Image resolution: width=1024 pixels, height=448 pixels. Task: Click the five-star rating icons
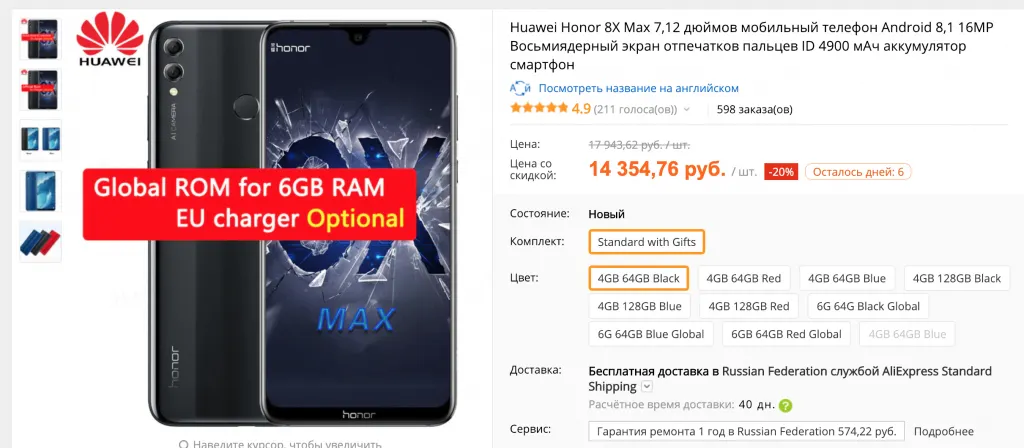tap(539, 108)
